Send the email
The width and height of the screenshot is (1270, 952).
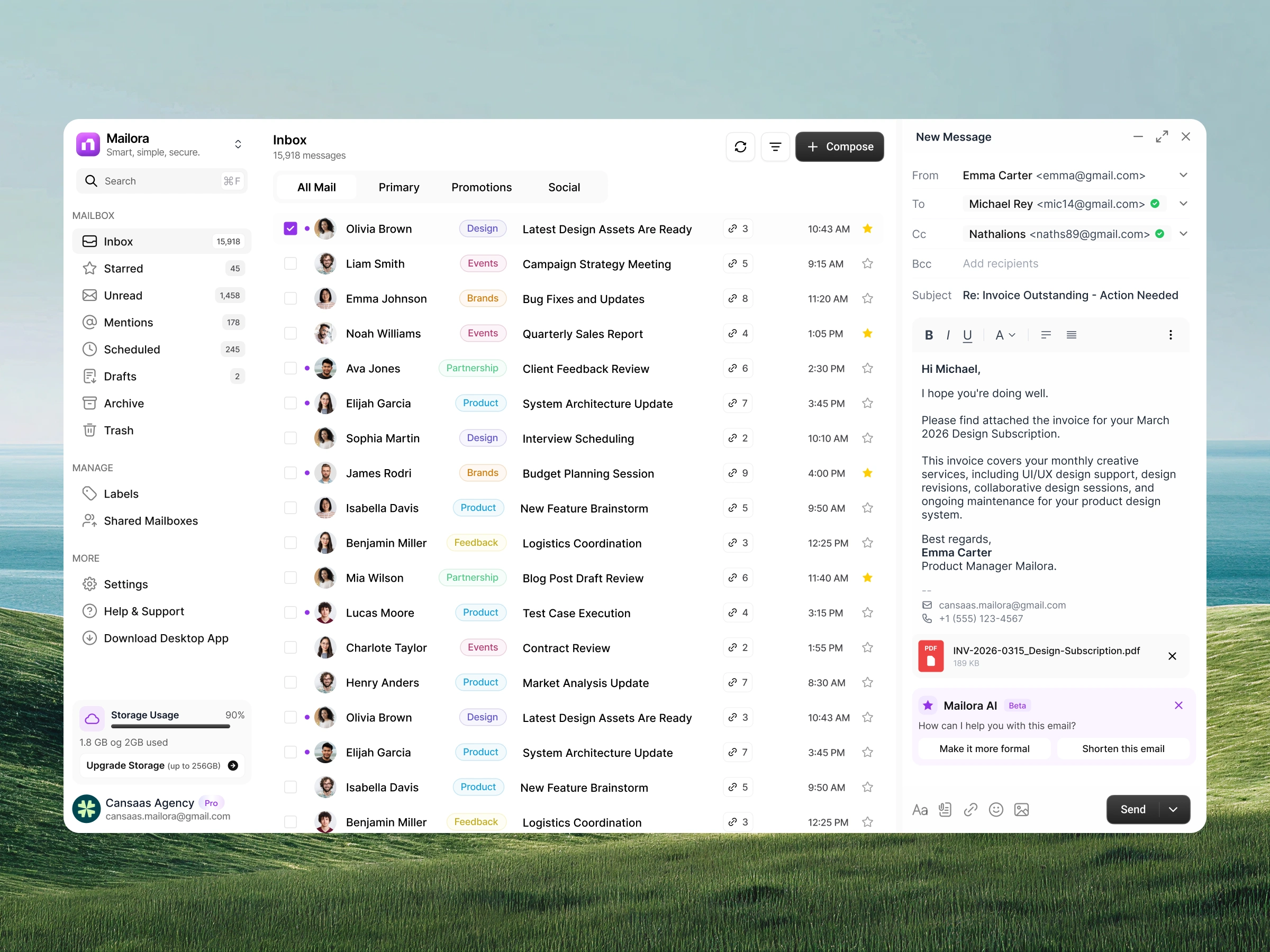tap(1133, 810)
